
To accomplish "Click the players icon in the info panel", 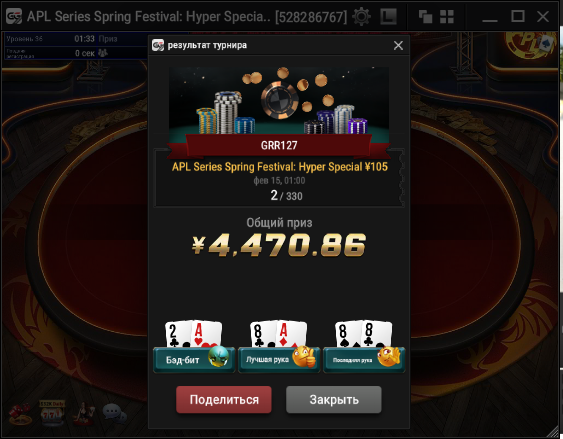I will click(103, 53).
